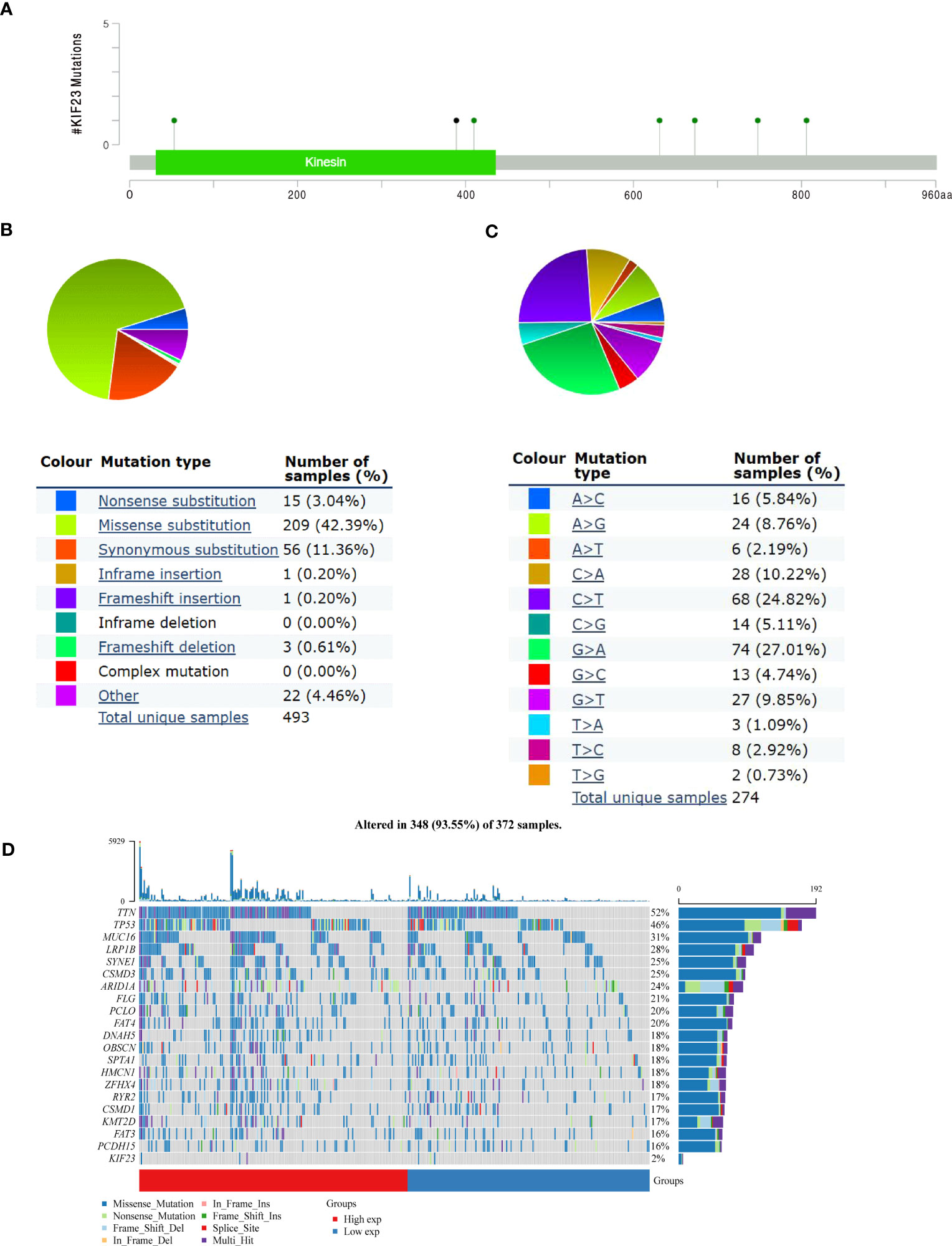Click the 2% value beside KIF23

[x=658, y=1158]
